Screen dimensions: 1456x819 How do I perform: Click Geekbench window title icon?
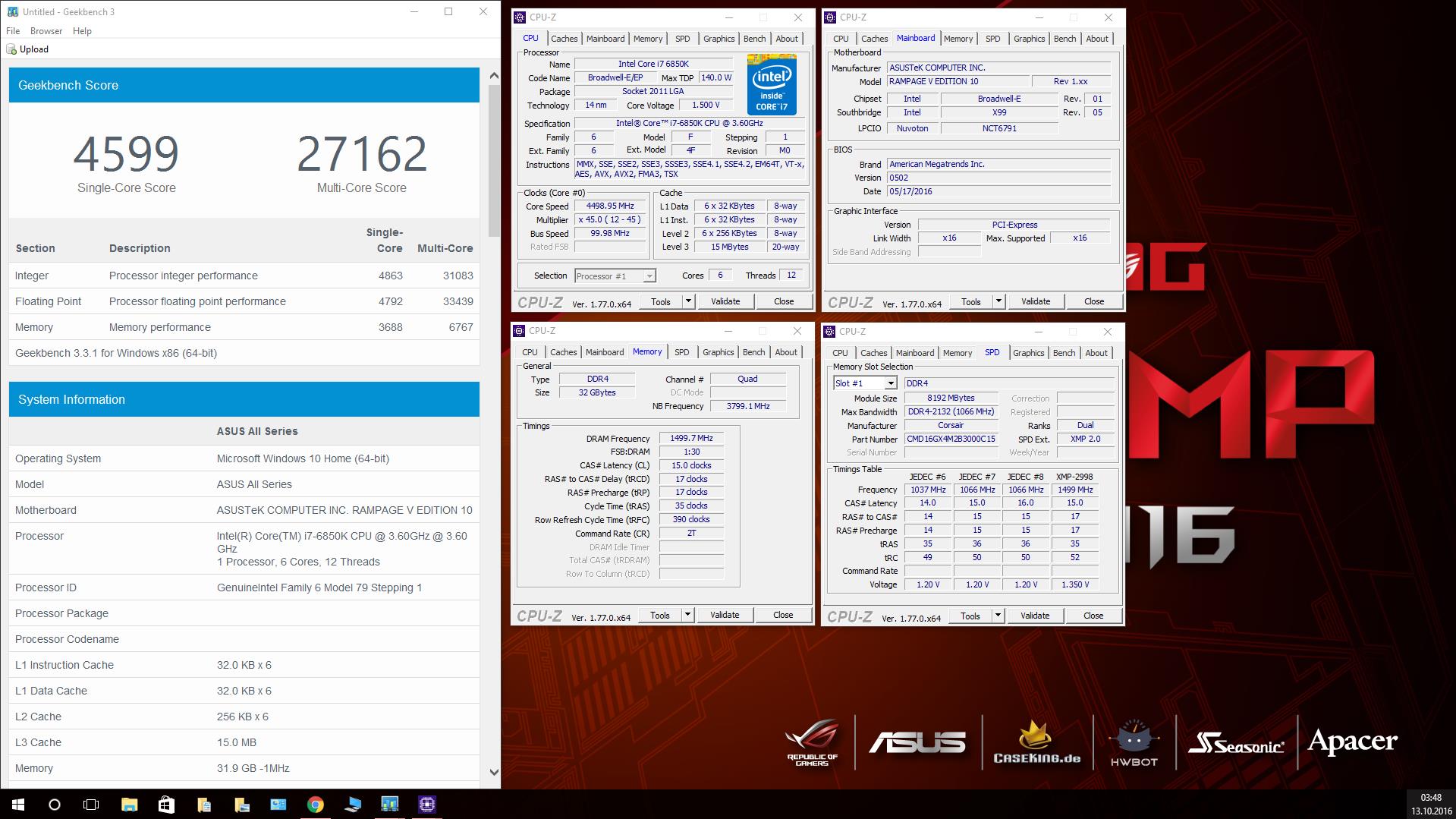(12, 12)
